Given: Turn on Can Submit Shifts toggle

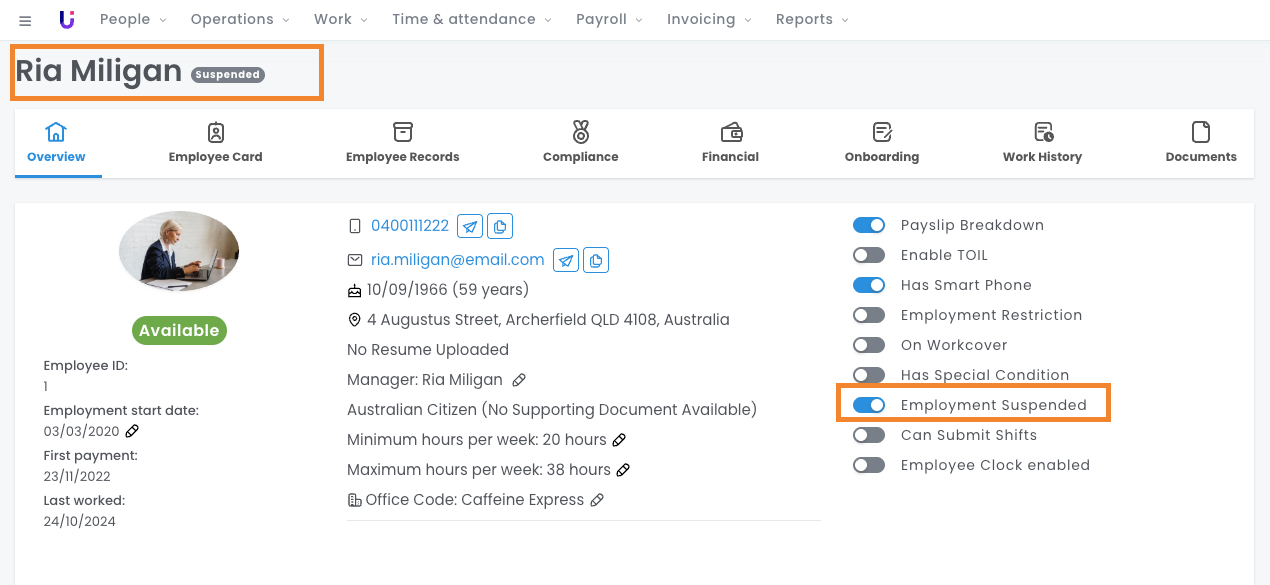Looking at the screenshot, I should coord(869,435).
